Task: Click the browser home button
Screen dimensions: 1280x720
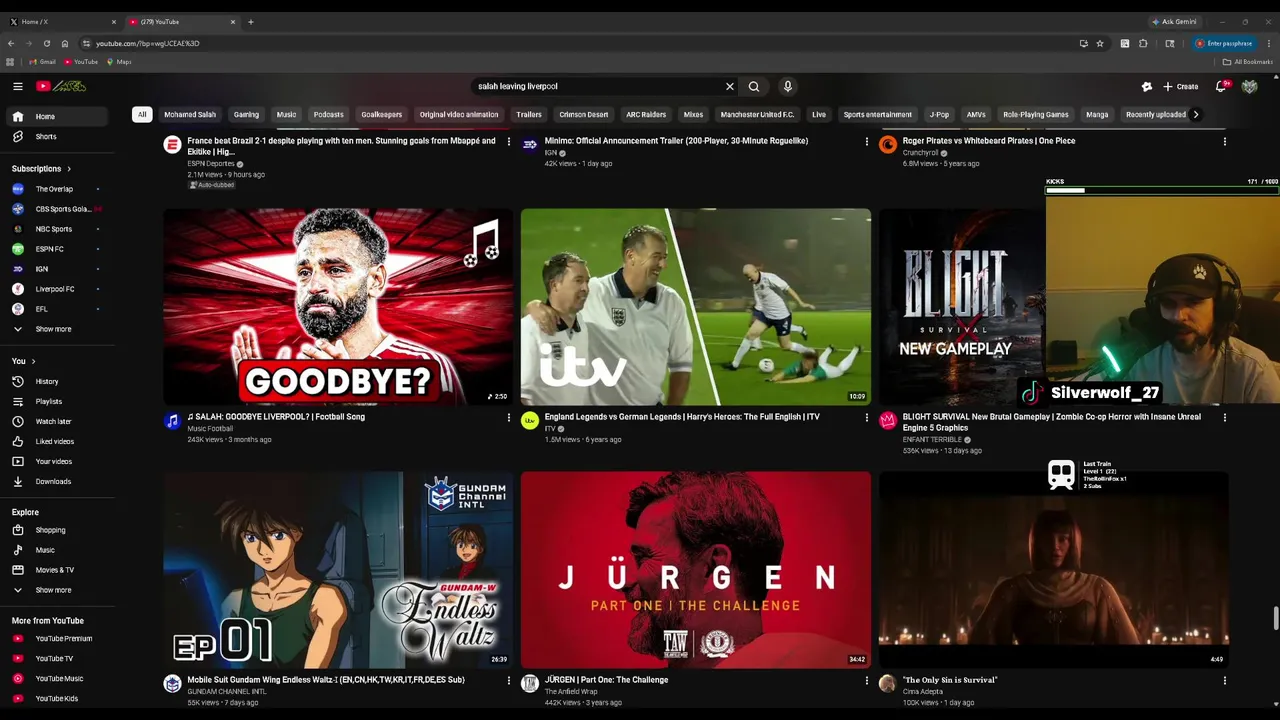Action: coord(65,43)
